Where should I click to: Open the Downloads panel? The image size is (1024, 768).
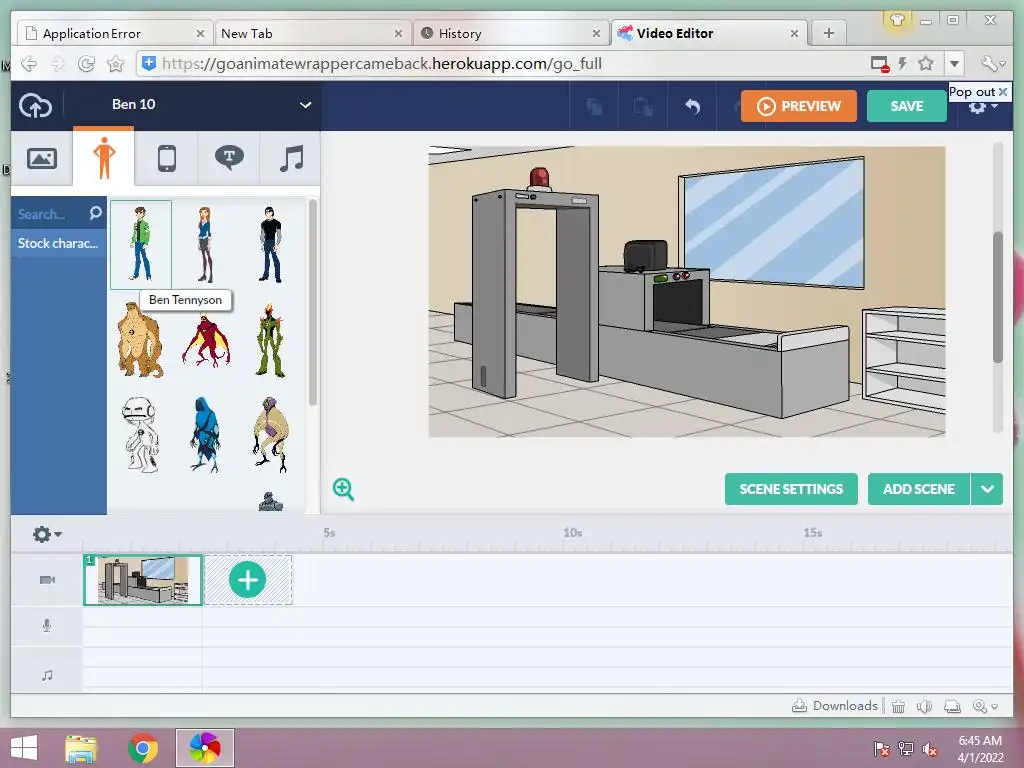tap(835, 706)
